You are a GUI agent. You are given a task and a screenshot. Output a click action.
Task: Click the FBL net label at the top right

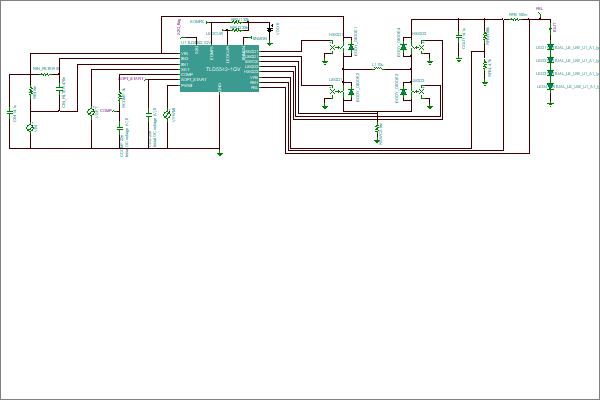[x=539, y=8]
